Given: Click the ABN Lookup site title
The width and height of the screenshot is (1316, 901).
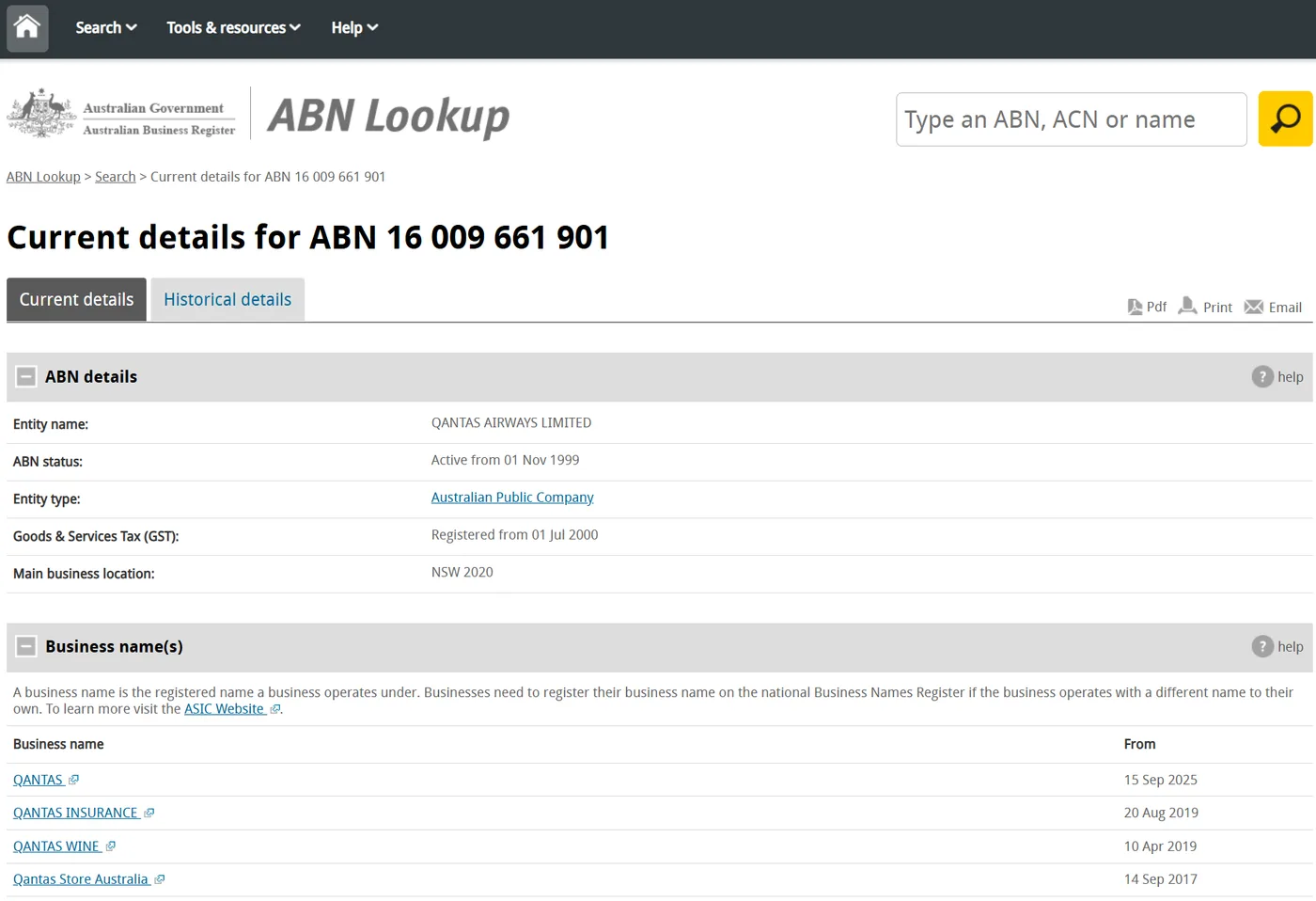Looking at the screenshot, I should tap(388, 117).
